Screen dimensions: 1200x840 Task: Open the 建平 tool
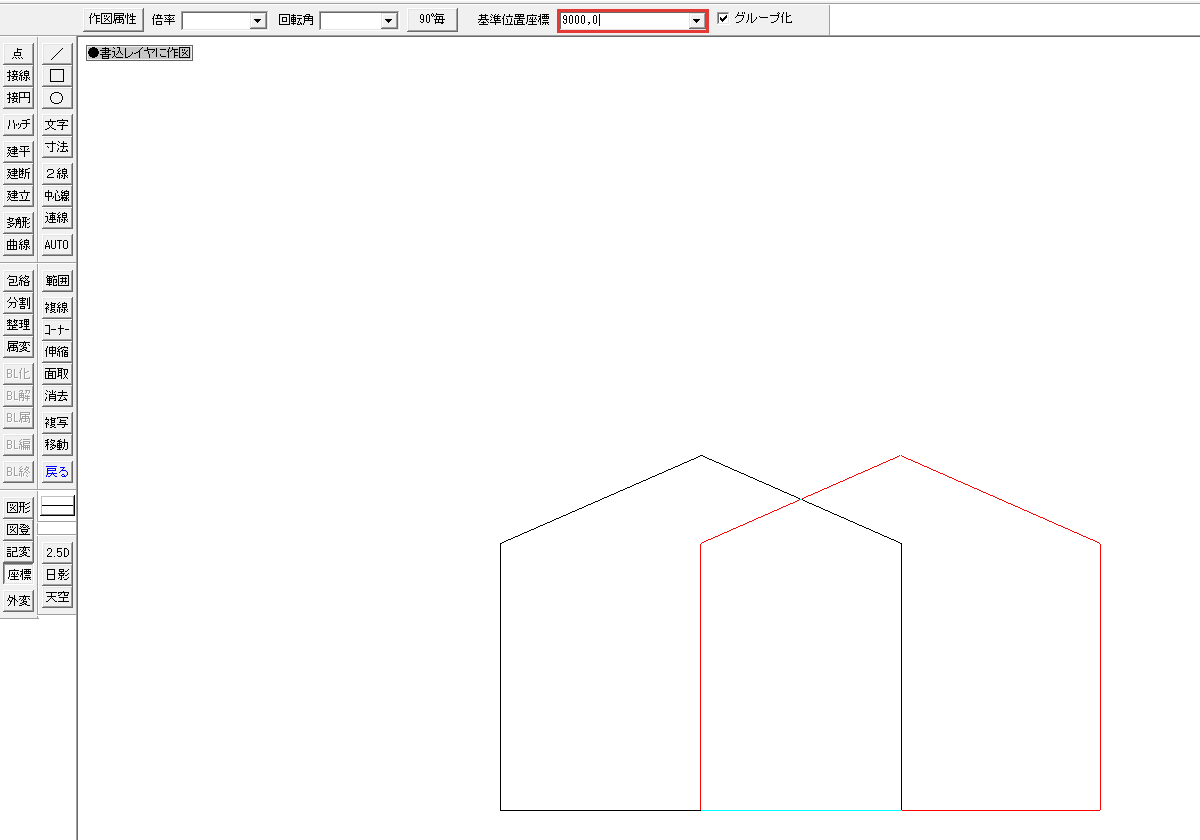tap(18, 152)
